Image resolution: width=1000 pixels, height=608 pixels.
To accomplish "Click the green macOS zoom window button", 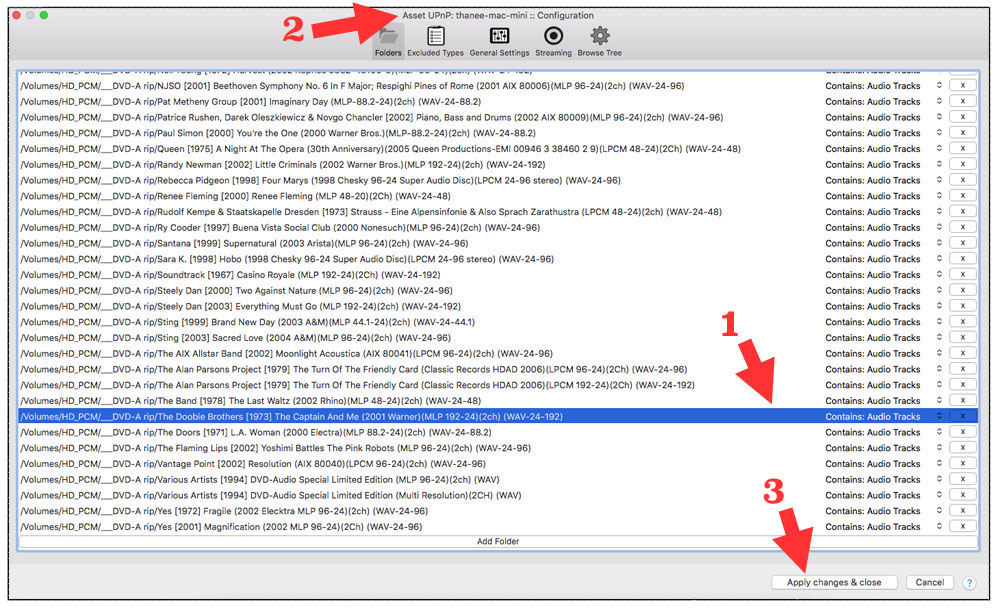I will click(44, 15).
